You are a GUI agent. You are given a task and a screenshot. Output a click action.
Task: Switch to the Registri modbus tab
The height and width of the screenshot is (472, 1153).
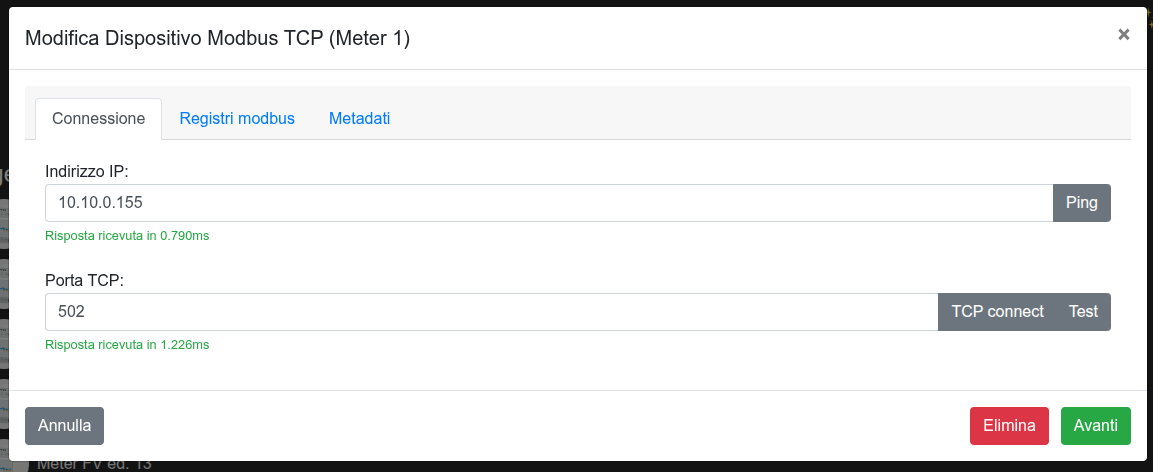[x=237, y=119]
